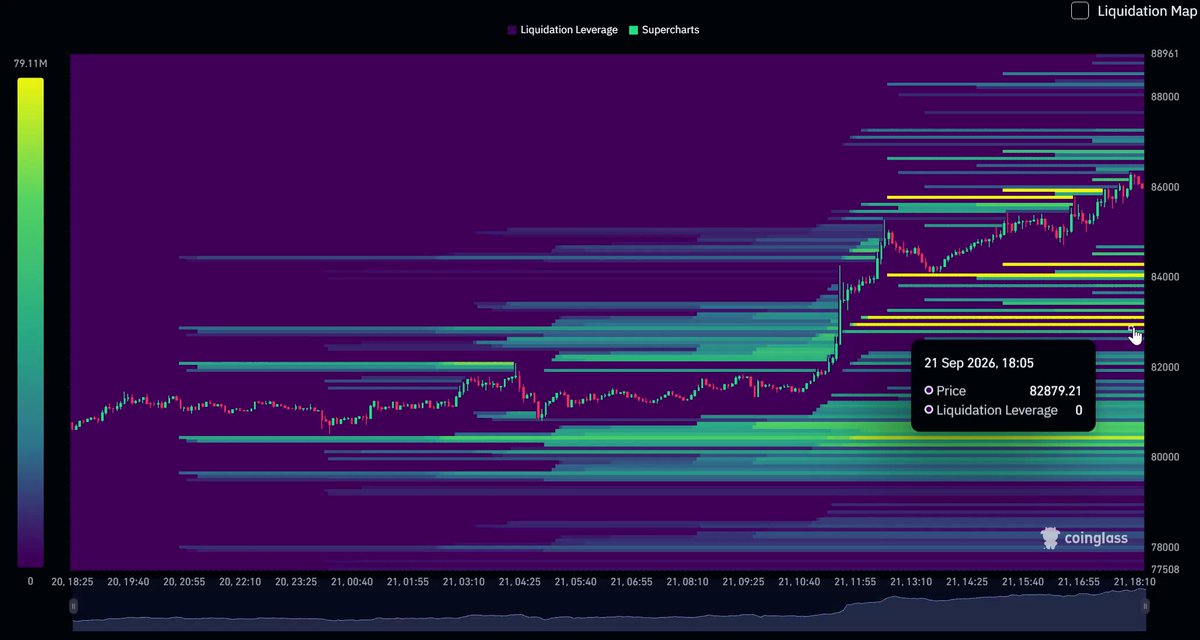This screenshot has width=1200, height=640.
Task: Click the '21, 05:40' time axis label
Action: [576, 581]
